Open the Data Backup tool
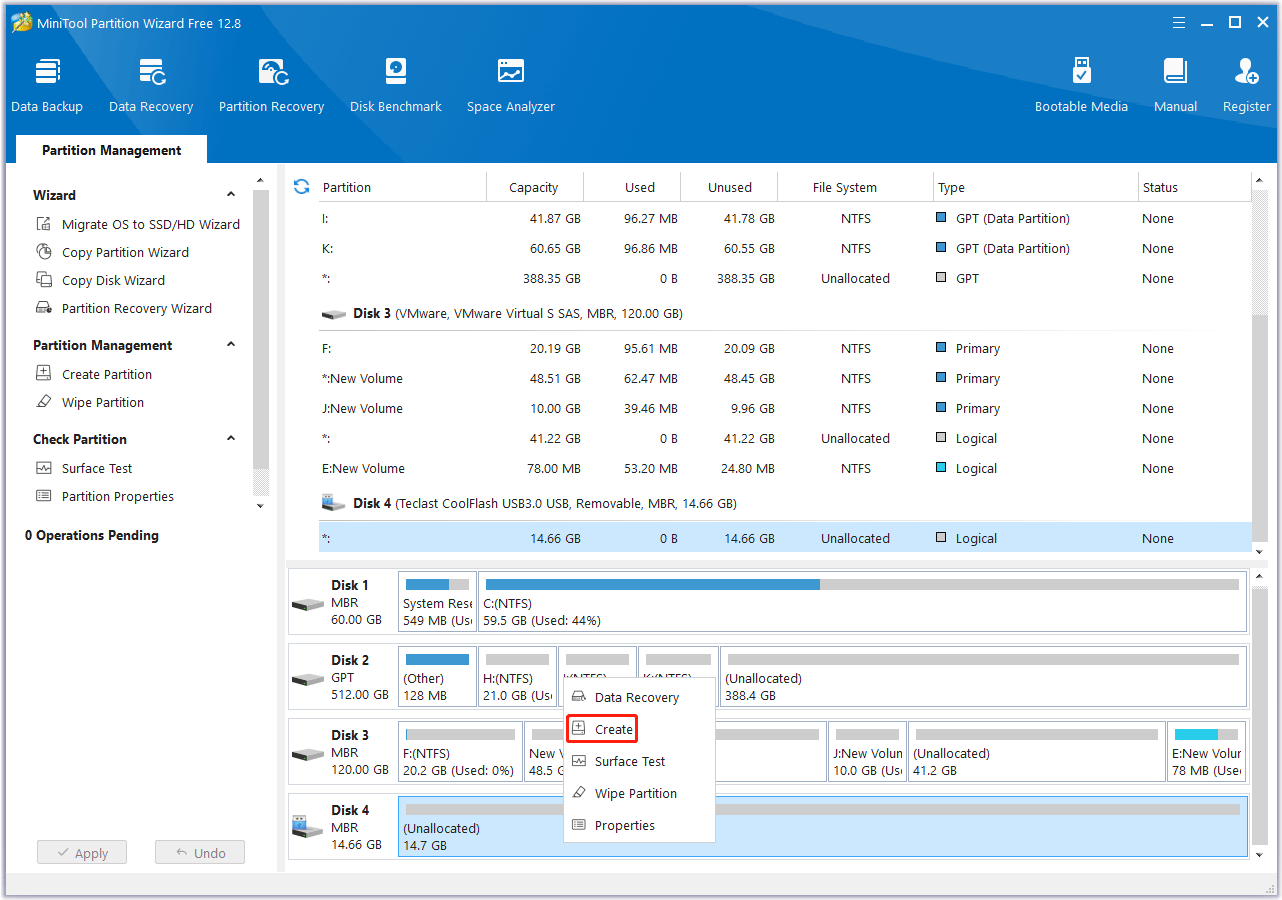Viewport: 1282px width, 900px height. (x=47, y=86)
